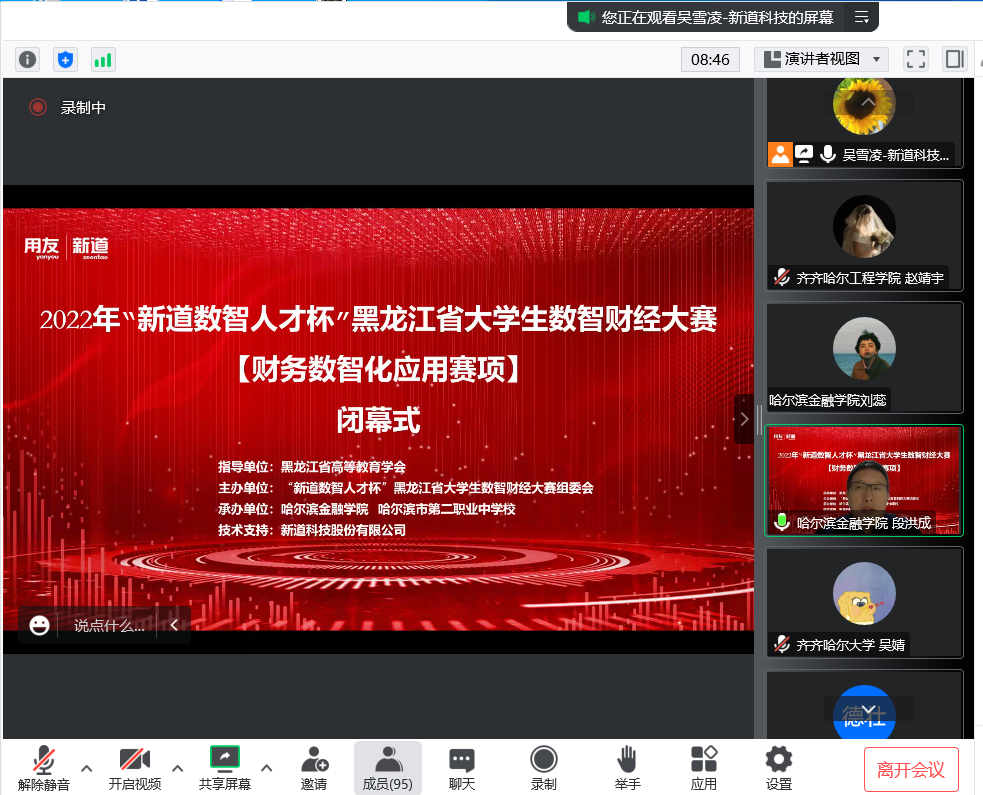
Task: Click the 离开会议 leave button
Action: pos(910,769)
